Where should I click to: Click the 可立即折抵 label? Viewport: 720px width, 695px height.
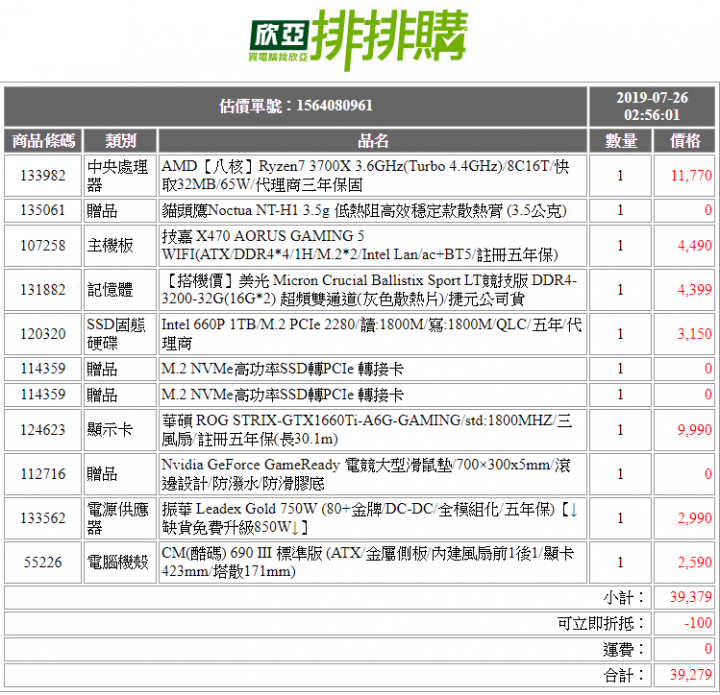[x=601, y=623]
